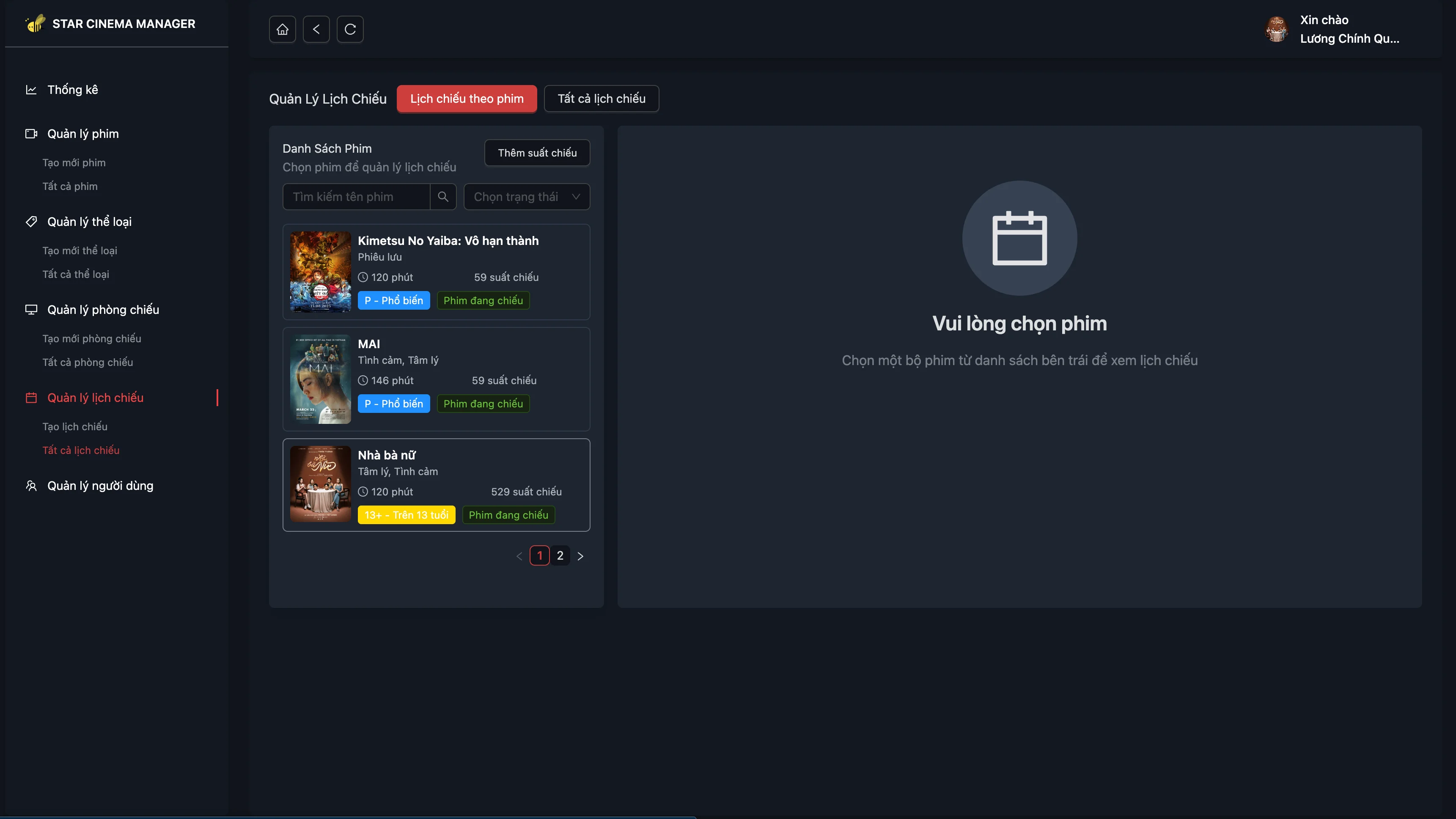1456x819 pixels.
Task: Click the search magnifier icon
Action: (443, 197)
